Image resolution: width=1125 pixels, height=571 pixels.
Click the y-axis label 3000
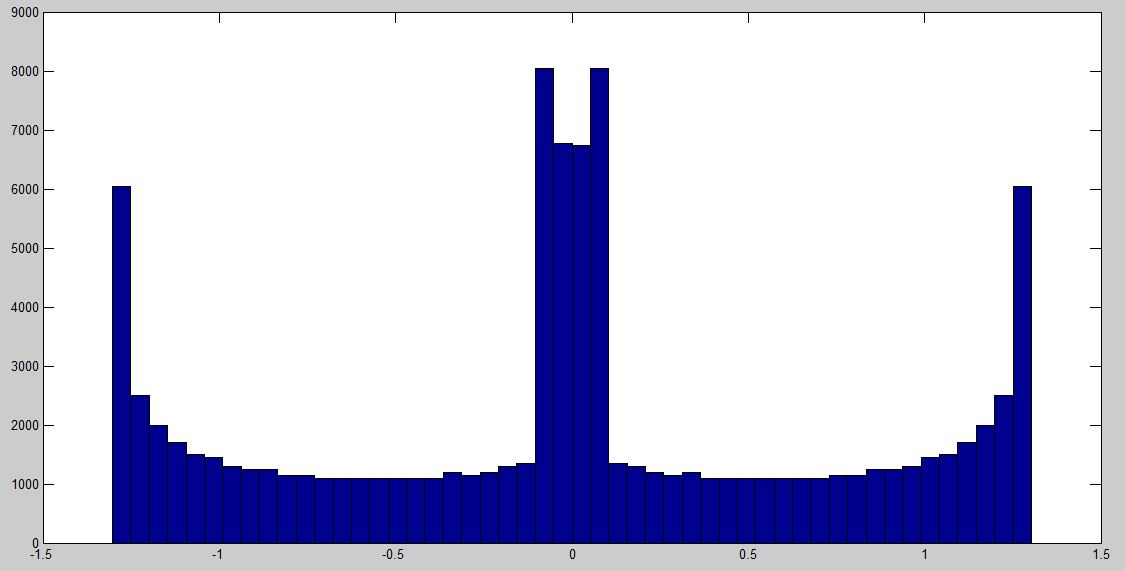point(25,367)
